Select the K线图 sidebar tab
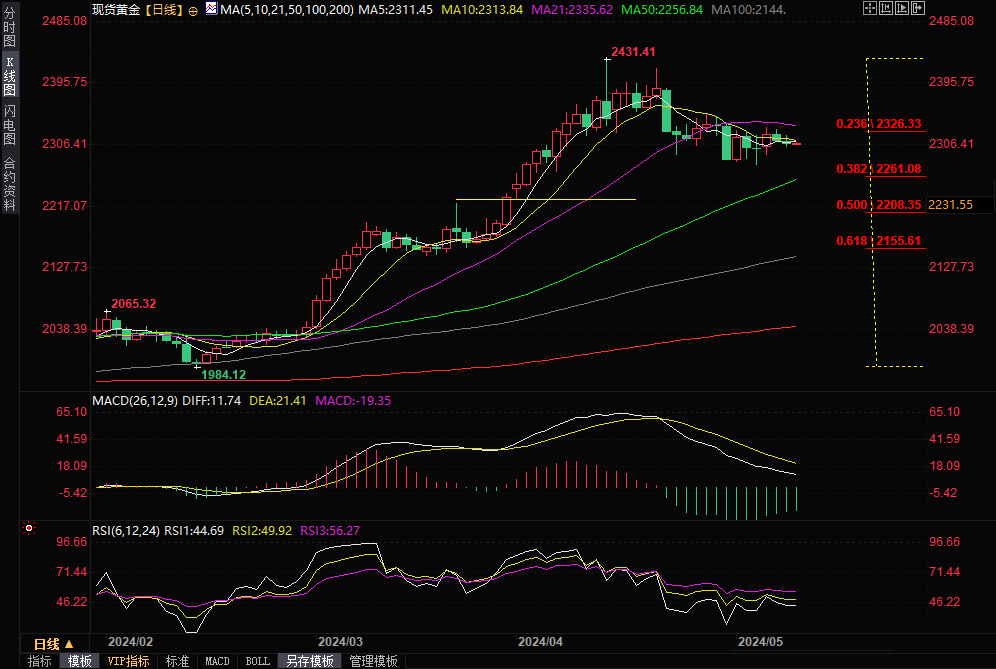996x669 pixels. (x=9, y=75)
